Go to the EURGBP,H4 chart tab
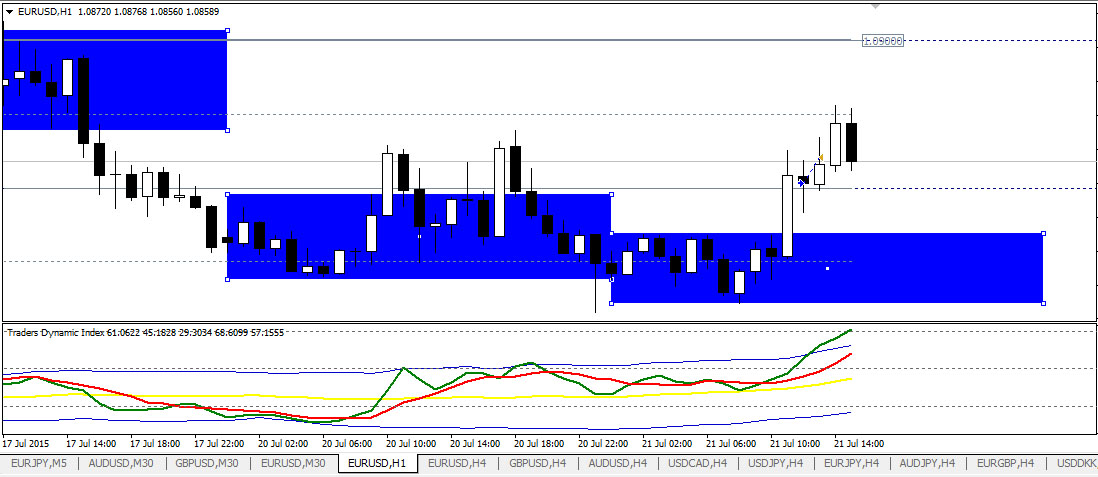Image resolution: width=1098 pixels, height=477 pixels. [1006, 464]
